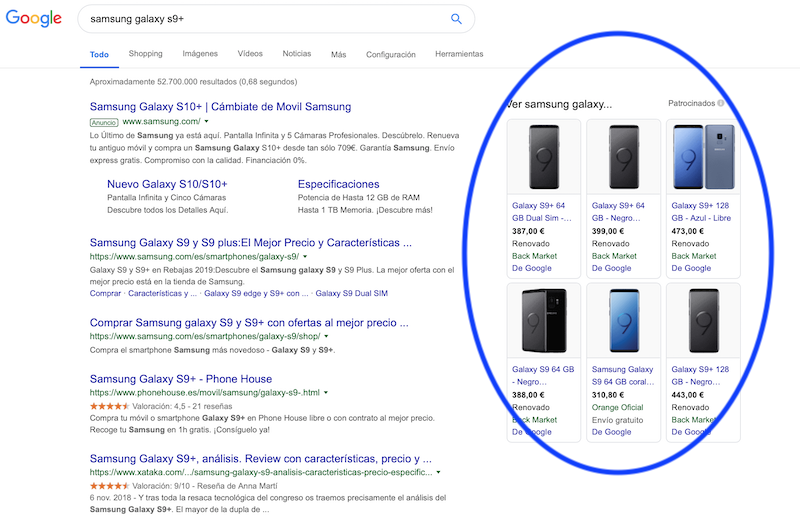Open Galaxy S9+ 64 GB - Negro product title

point(618,212)
